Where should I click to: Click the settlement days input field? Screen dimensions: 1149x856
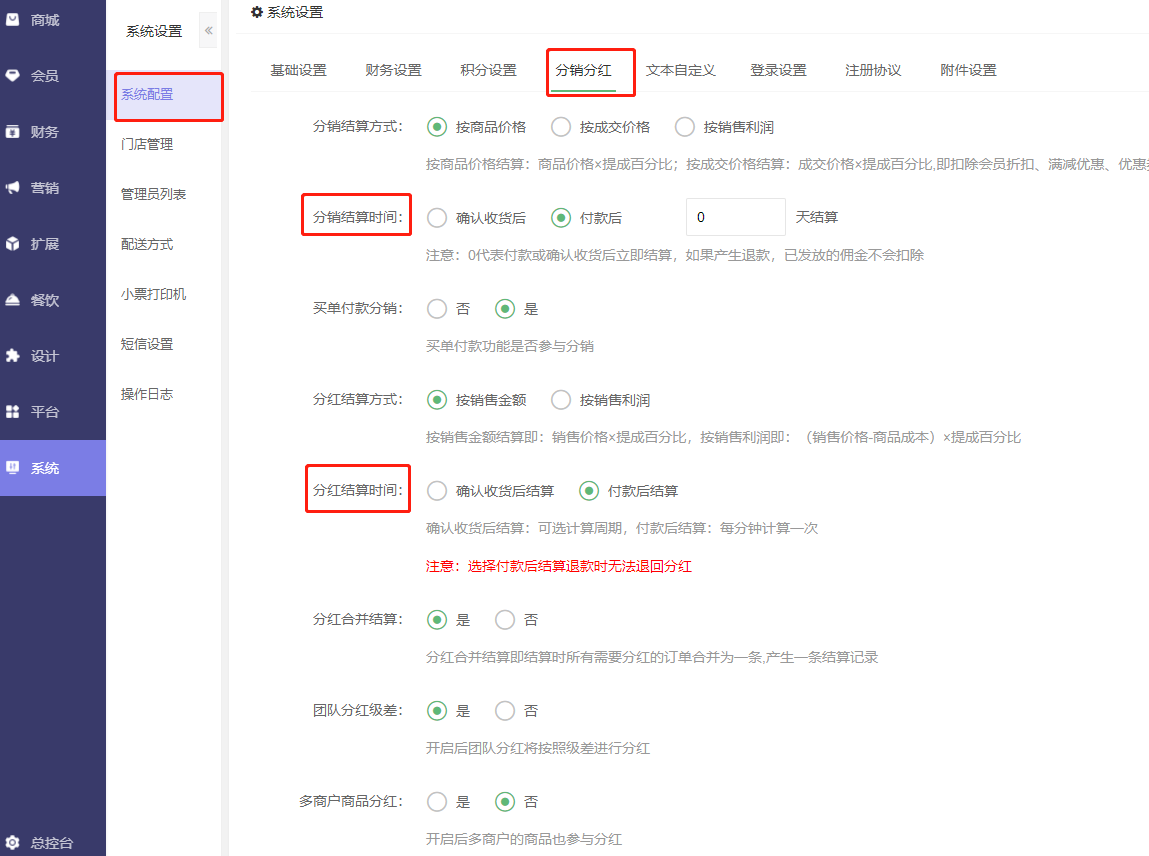(x=735, y=217)
